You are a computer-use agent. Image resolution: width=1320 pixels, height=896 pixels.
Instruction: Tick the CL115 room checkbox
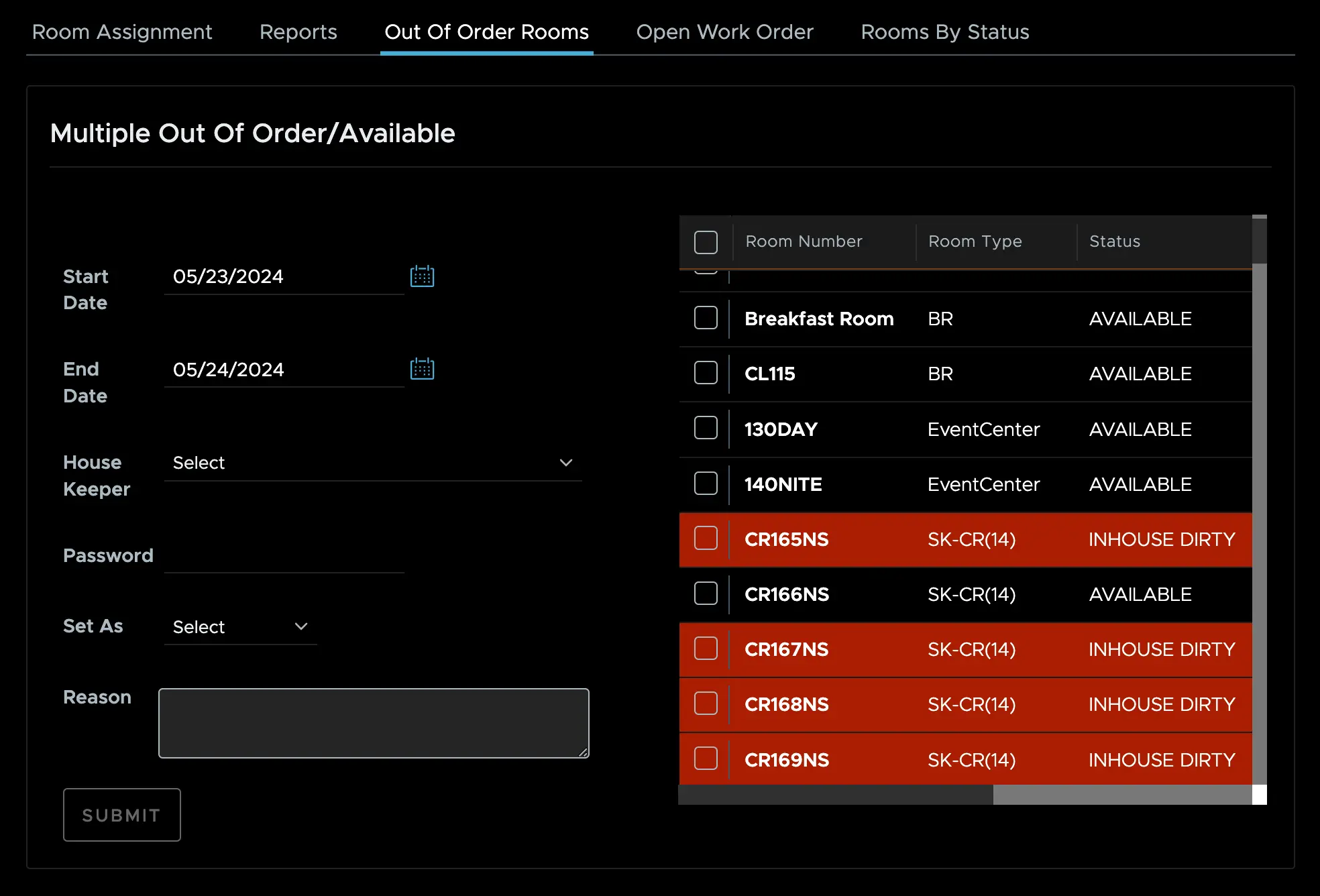[706, 373]
